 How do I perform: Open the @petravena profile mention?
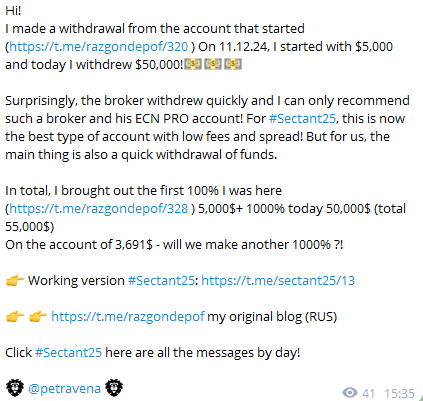pos(64,389)
